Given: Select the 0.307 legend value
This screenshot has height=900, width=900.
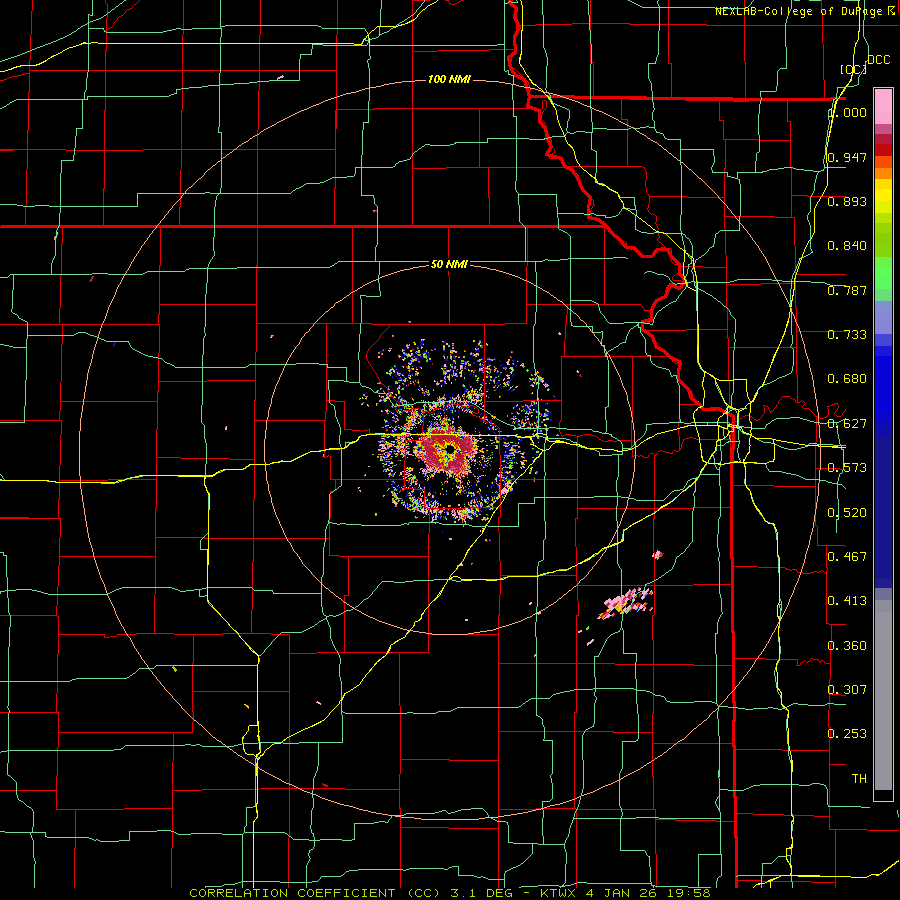Looking at the screenshot, I should pos(847,690).
